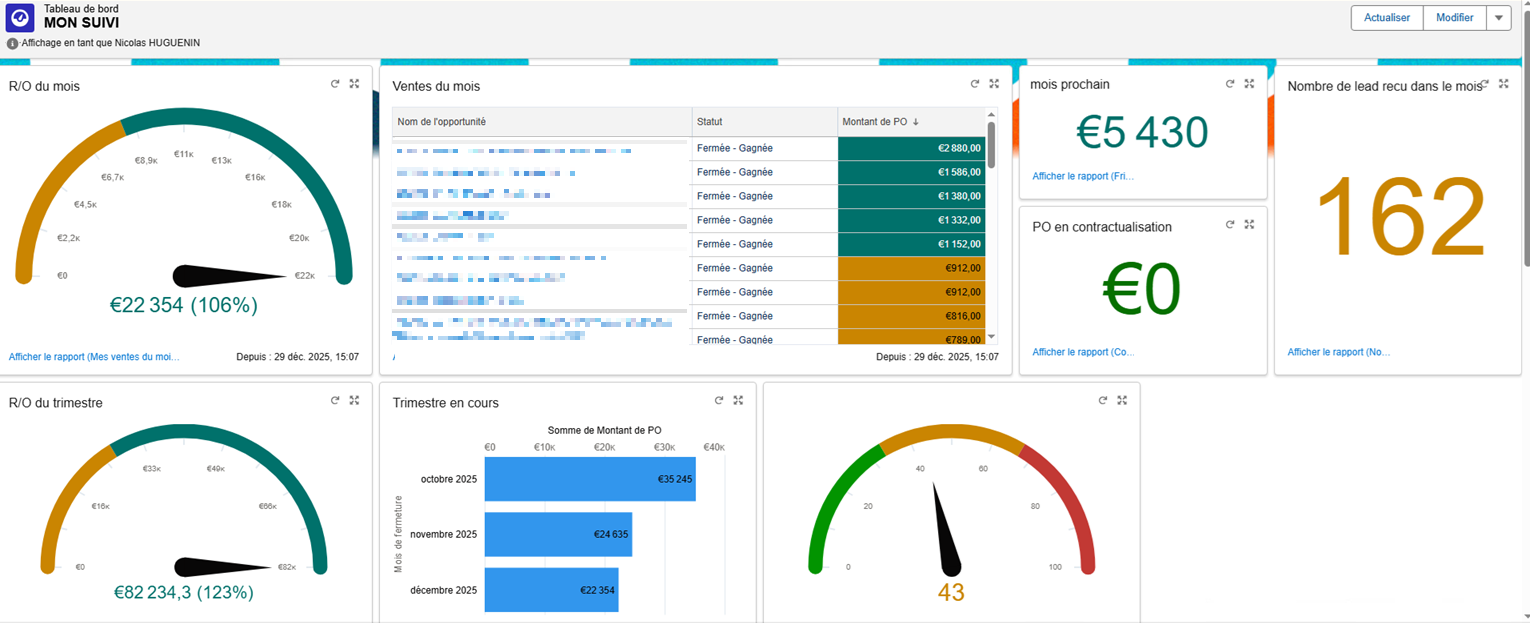Click the €1 152,00 amount cell
This screenshot has width=1530, height=623.
click(x=911, y=244)
